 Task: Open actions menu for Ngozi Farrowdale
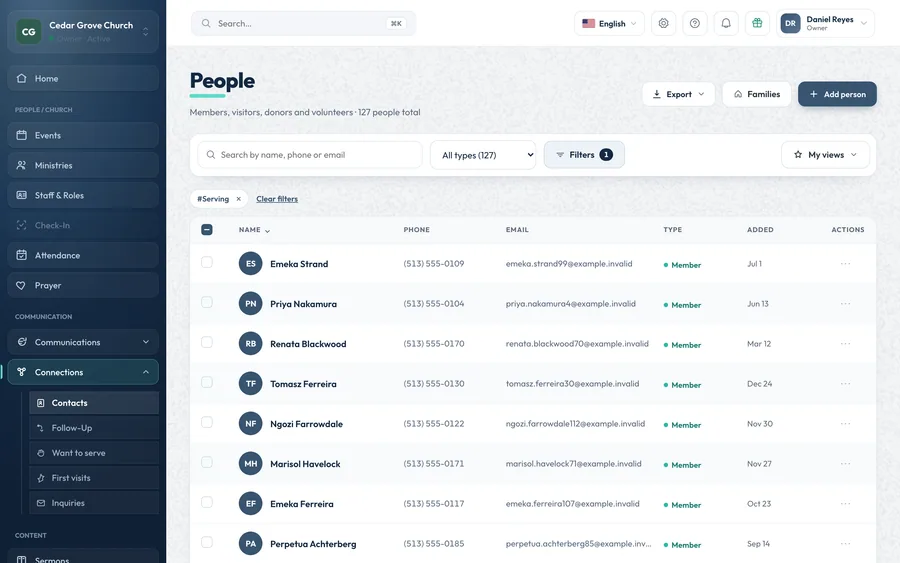[845, 424]
